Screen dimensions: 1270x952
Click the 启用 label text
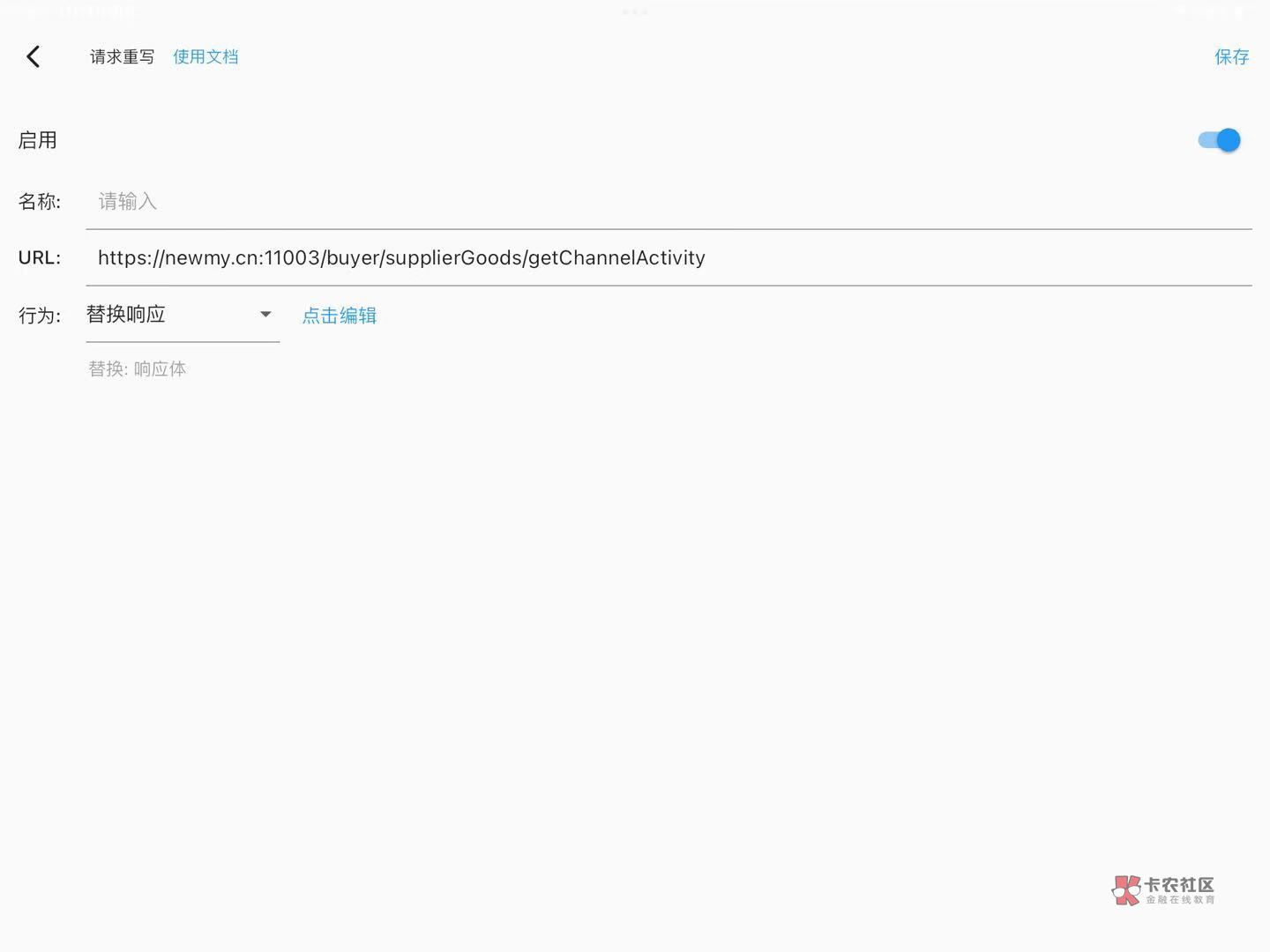pos(38,141)
